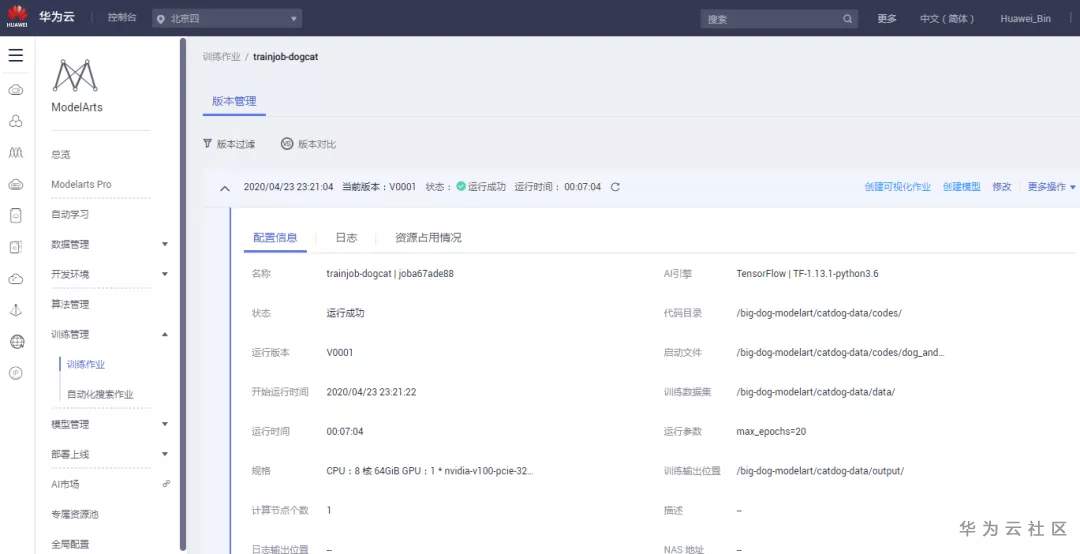Open the 更多操作 dropdown
This screenshot has height=554, width=1080.
click(x=1051, y=187)
